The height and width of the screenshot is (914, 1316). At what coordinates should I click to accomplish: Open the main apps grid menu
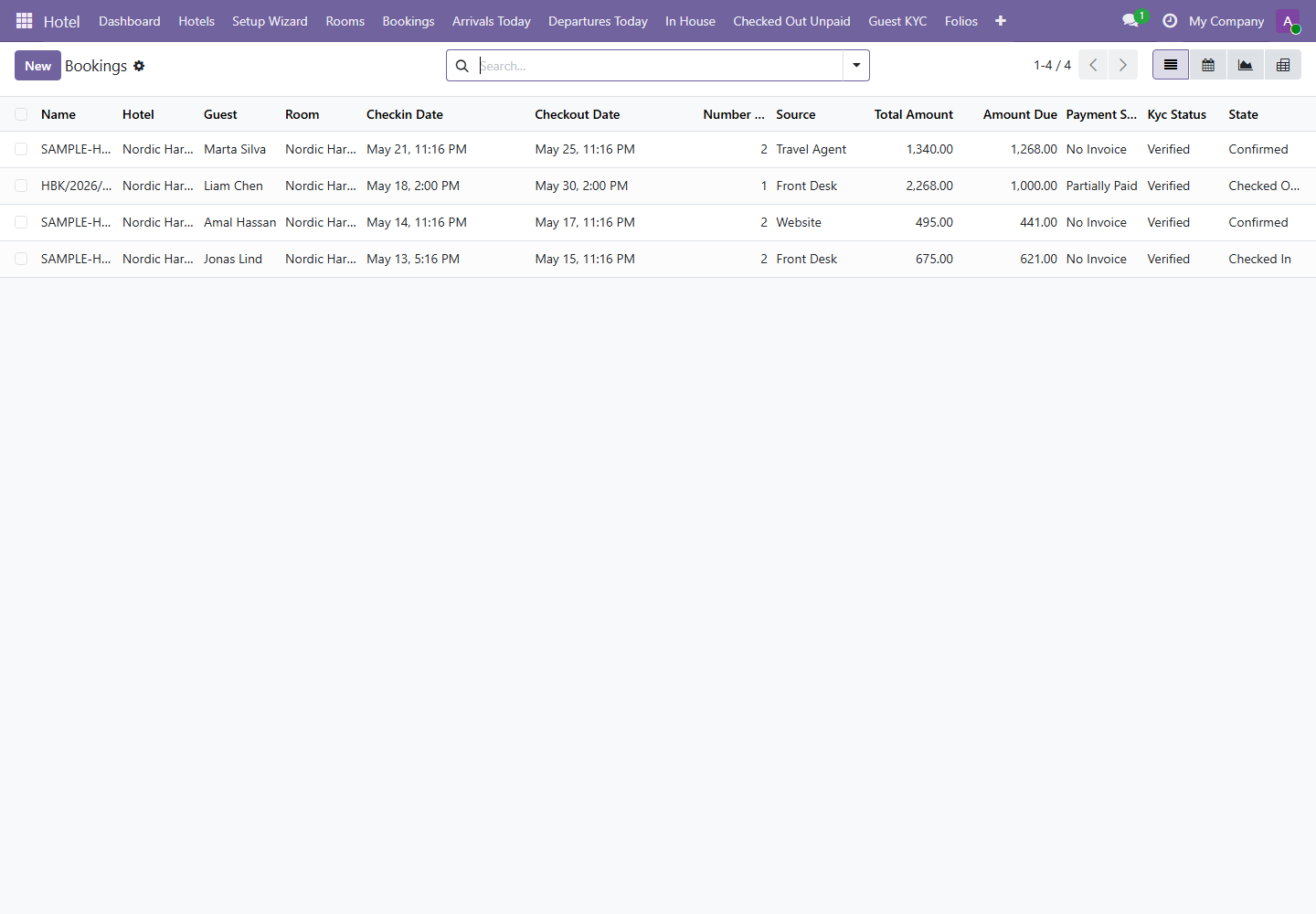point(25,20)
